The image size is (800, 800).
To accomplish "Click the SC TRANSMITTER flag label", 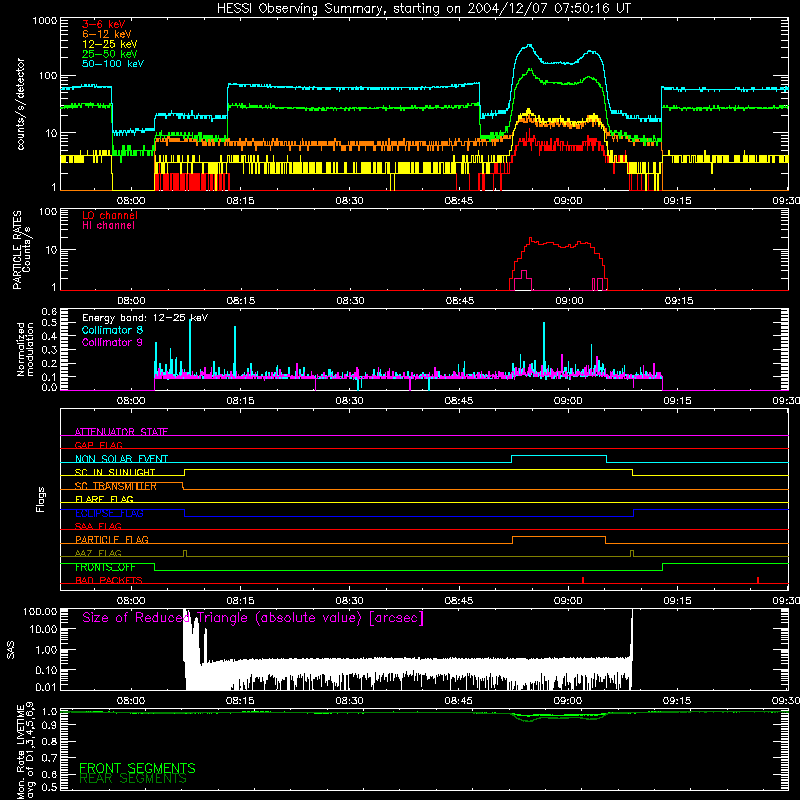I will (116, 486).
